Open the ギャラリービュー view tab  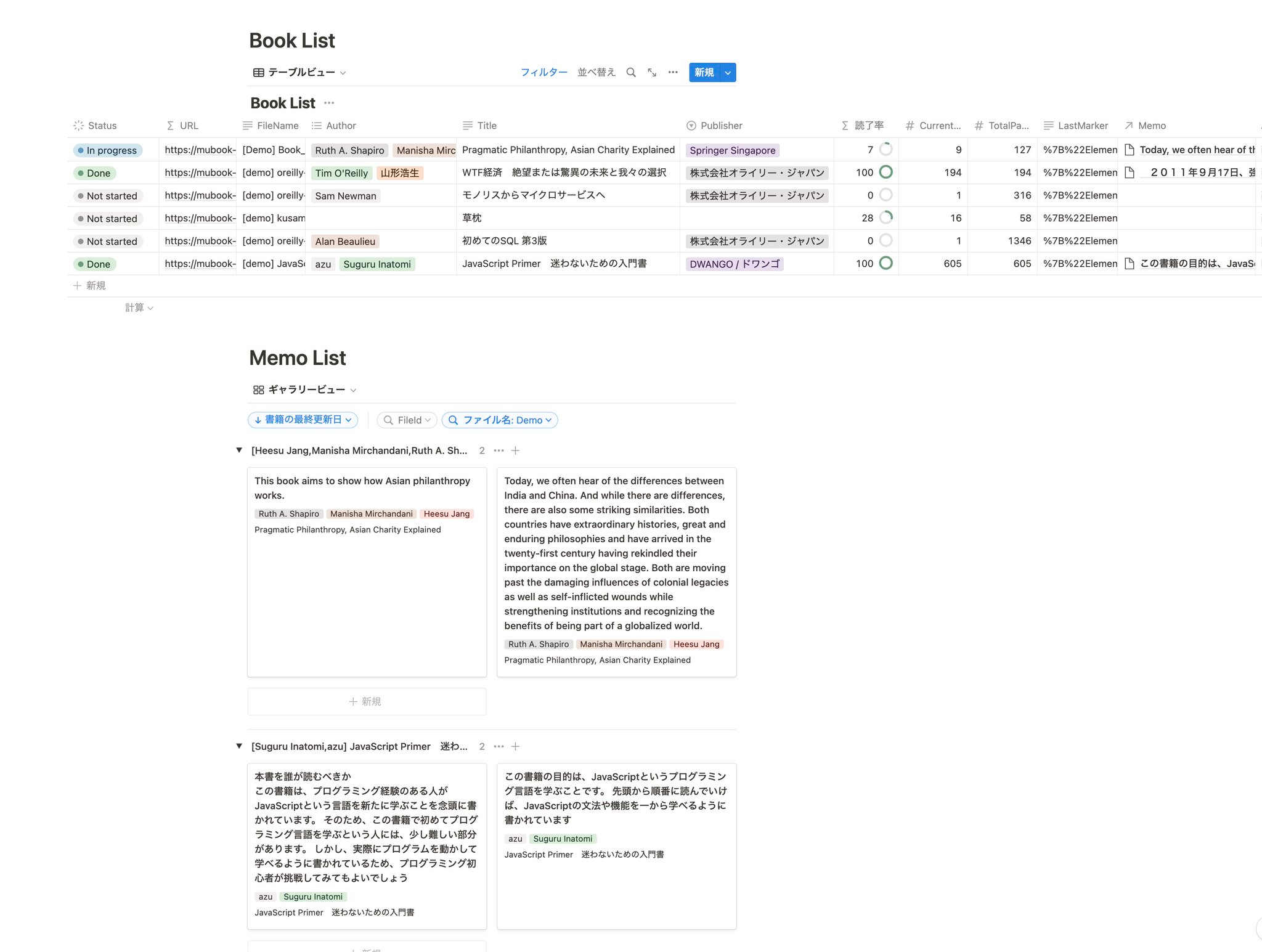click(x=304, y=389)
